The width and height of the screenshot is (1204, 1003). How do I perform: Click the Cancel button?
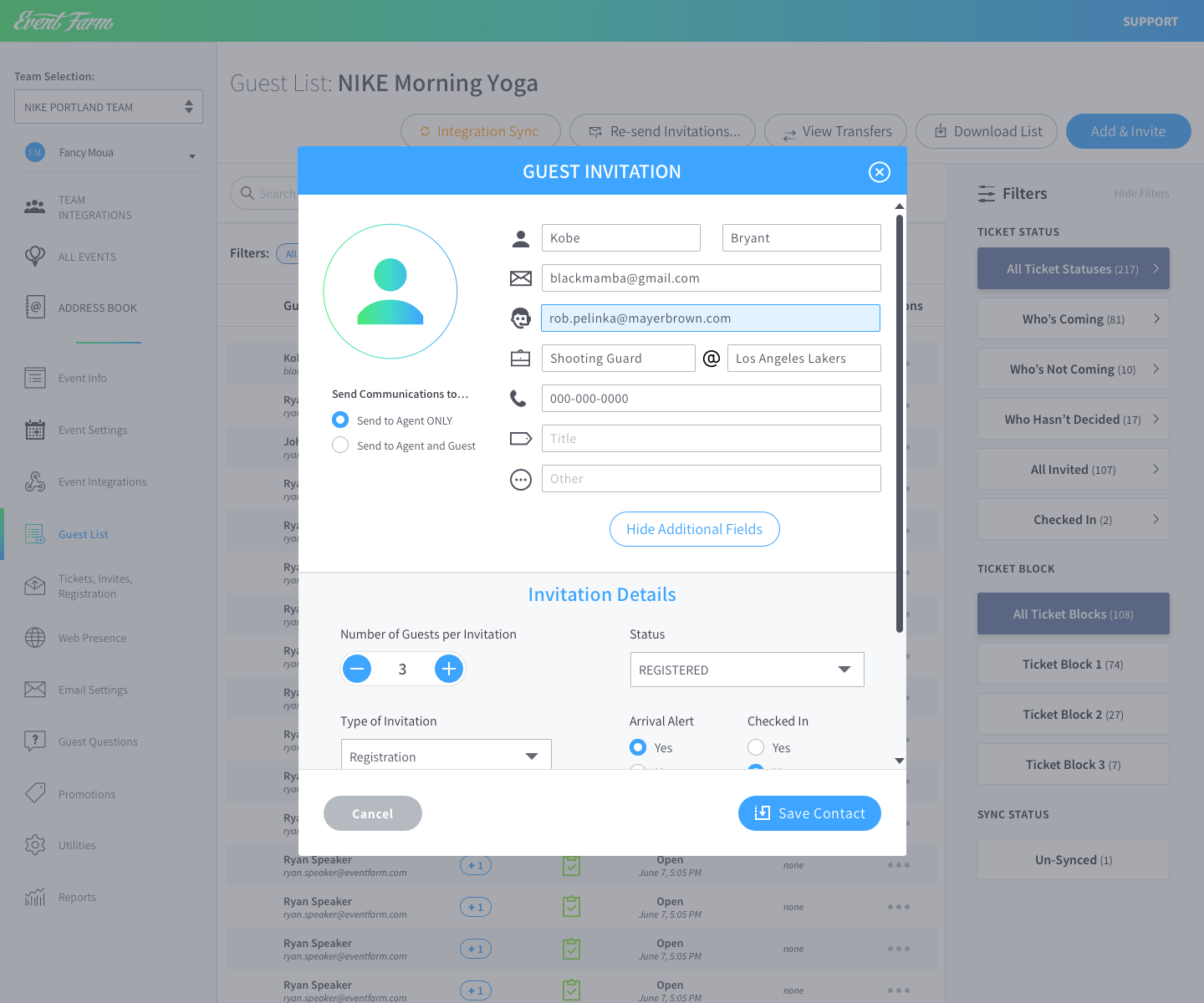click(x=373, y=813)
